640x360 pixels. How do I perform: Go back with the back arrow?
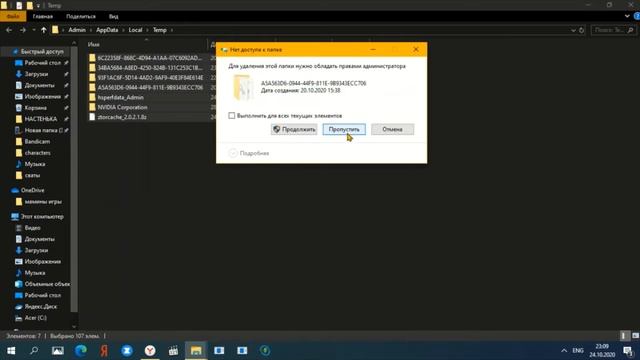click(x=9, y=30)
